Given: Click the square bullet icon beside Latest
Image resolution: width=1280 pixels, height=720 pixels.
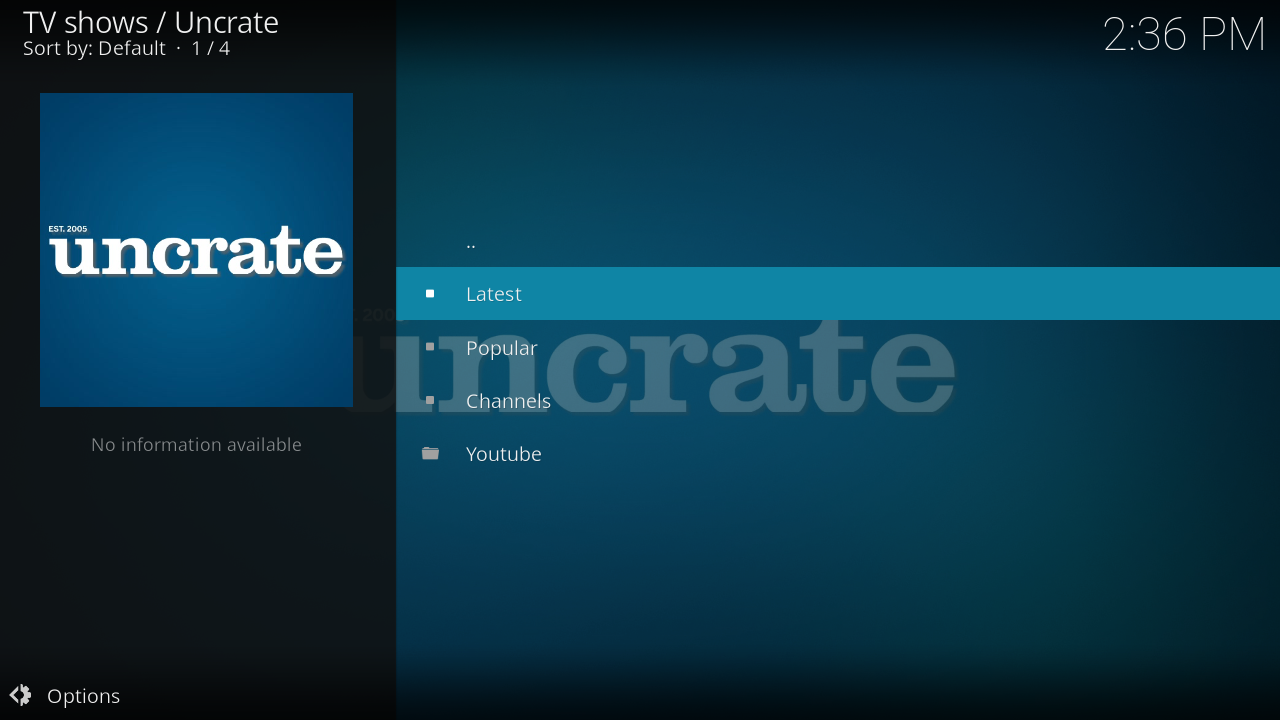Looking at the screenshot, I should (430, 294).
